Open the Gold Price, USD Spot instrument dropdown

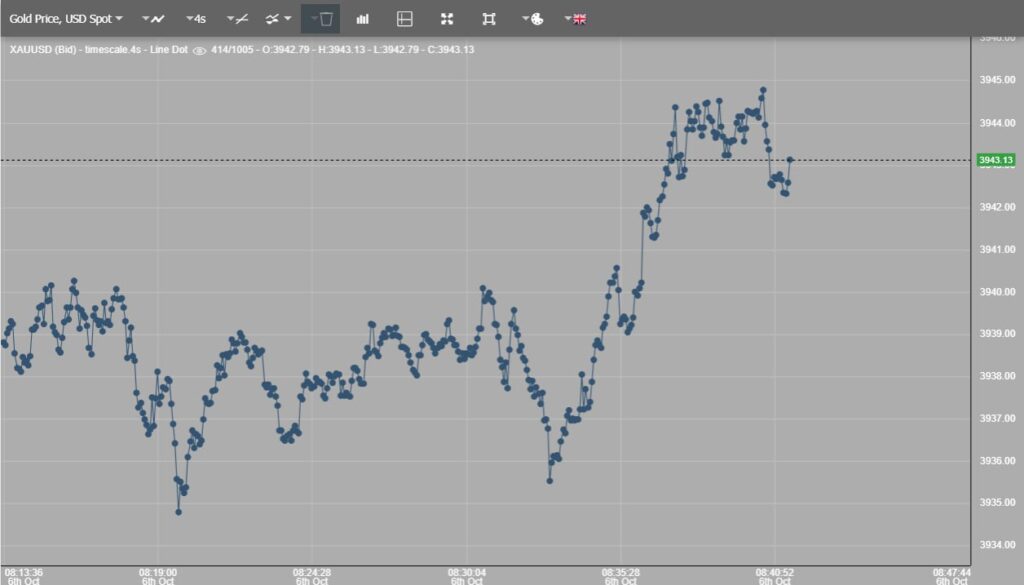pos(67,18)
